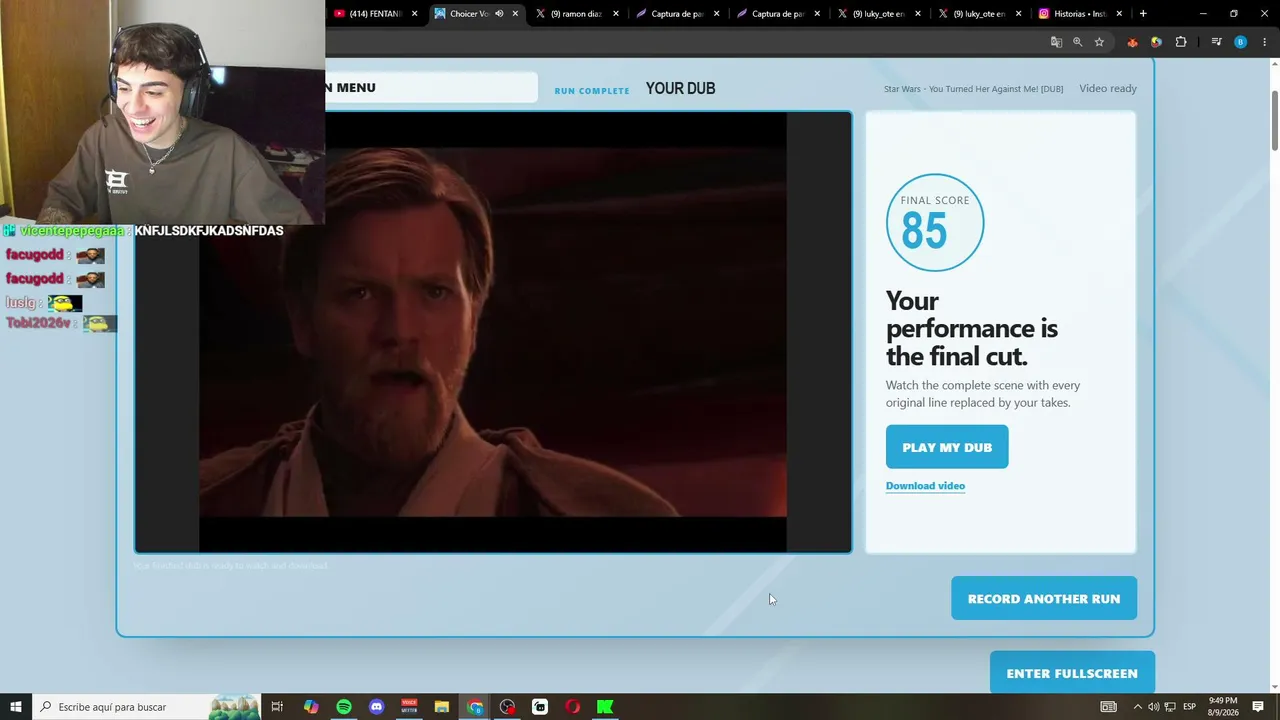Change the ESP input language
Image resolution: width=1280 pixels, height=720 pixels.
(1190, 707)
